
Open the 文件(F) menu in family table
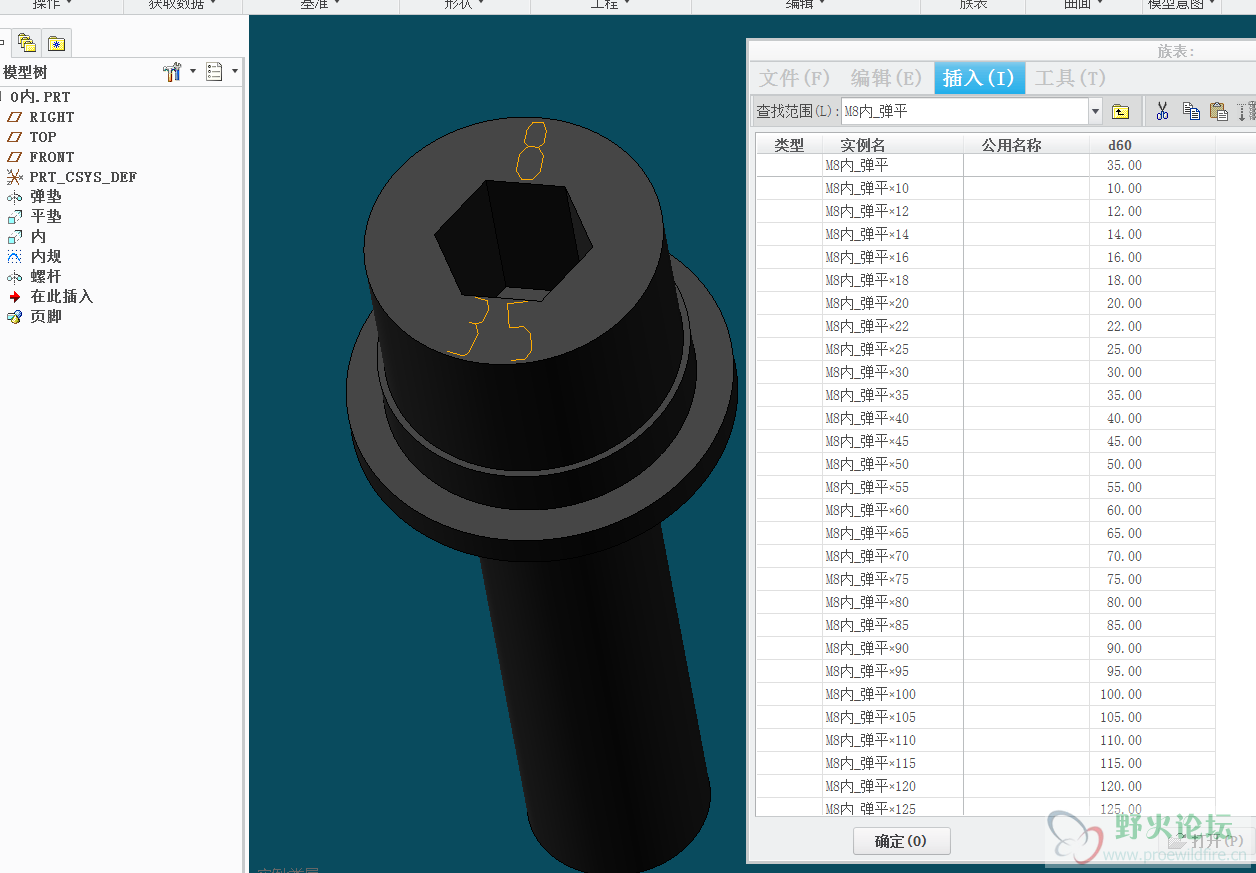coord(795,78)
